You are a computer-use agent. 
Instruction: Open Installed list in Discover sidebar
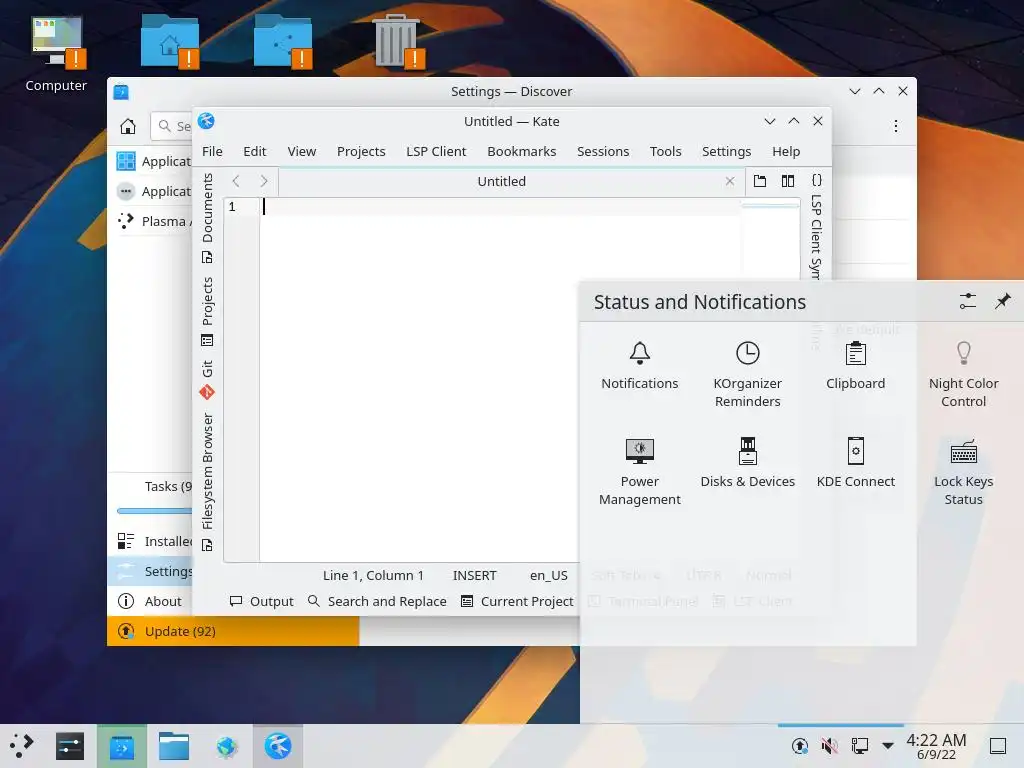150,541
